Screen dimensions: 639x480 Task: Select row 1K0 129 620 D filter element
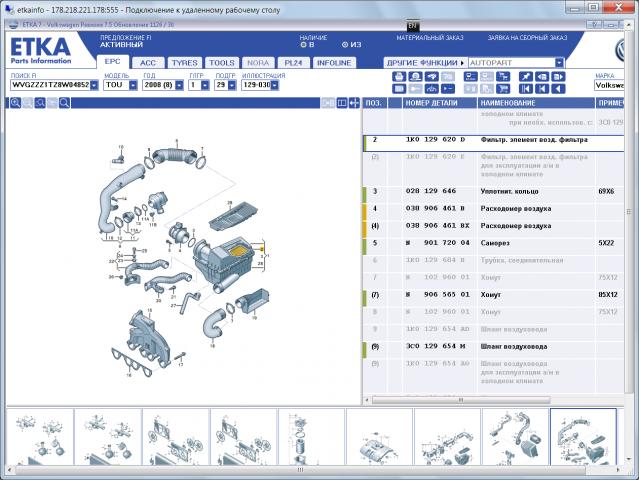pos(493,143)
